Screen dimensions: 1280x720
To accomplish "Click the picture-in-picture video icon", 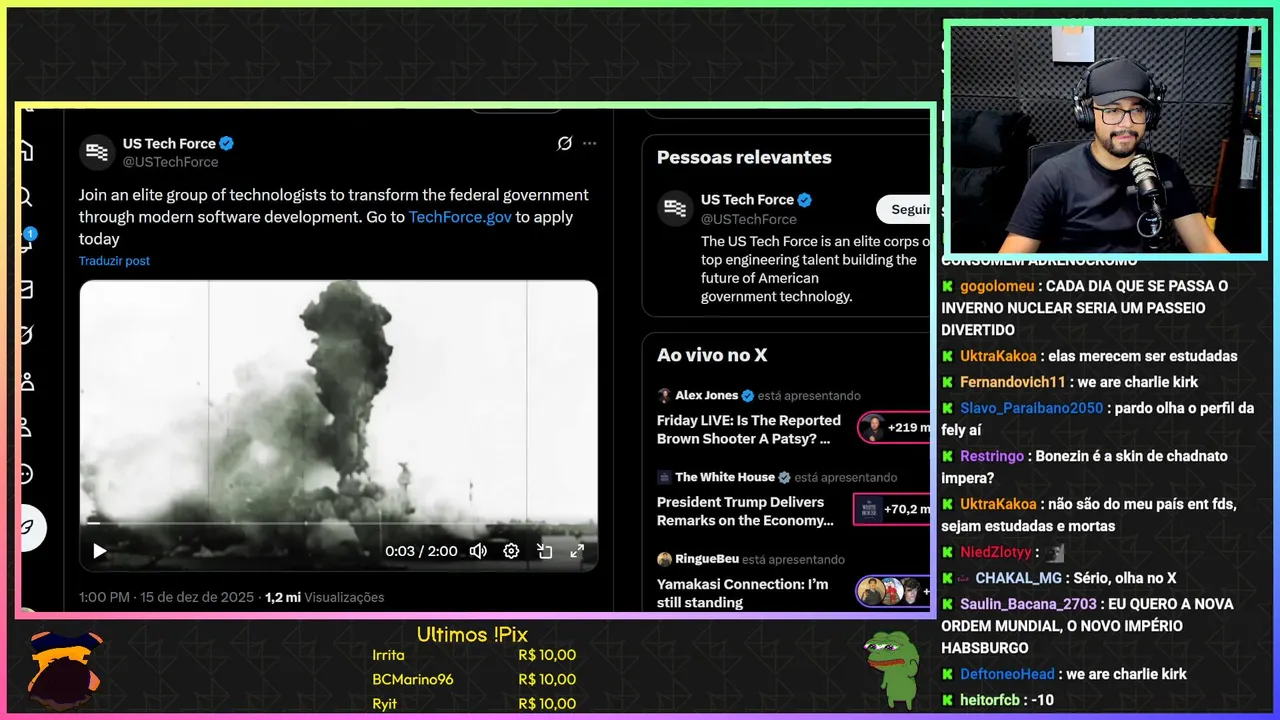I will tap(545, 551).
